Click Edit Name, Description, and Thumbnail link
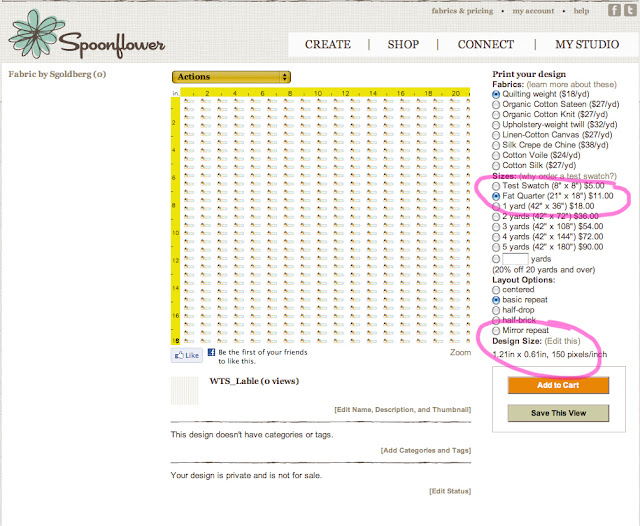 pyautogui.click(x=402, y=410)
